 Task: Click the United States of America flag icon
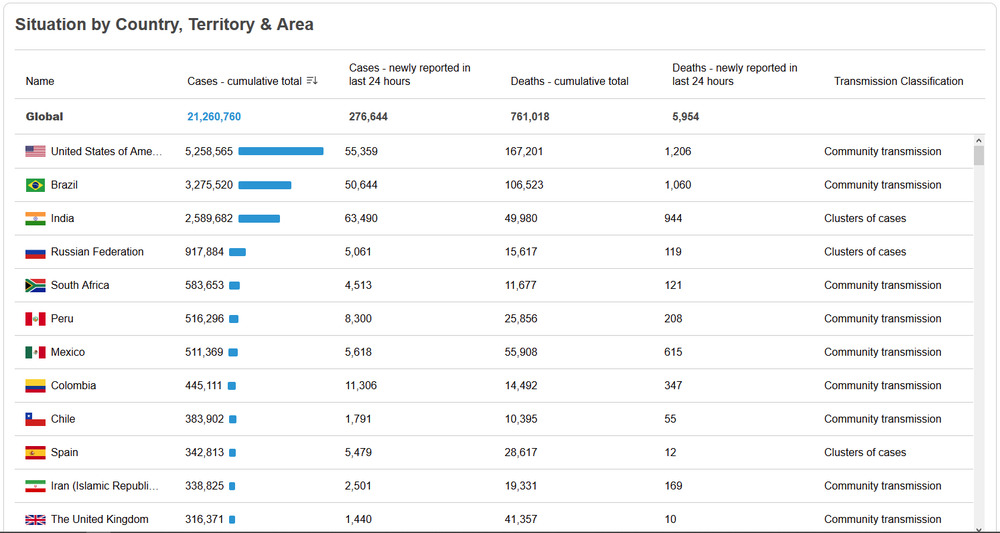pyautogui.click(x=36, y=152)
